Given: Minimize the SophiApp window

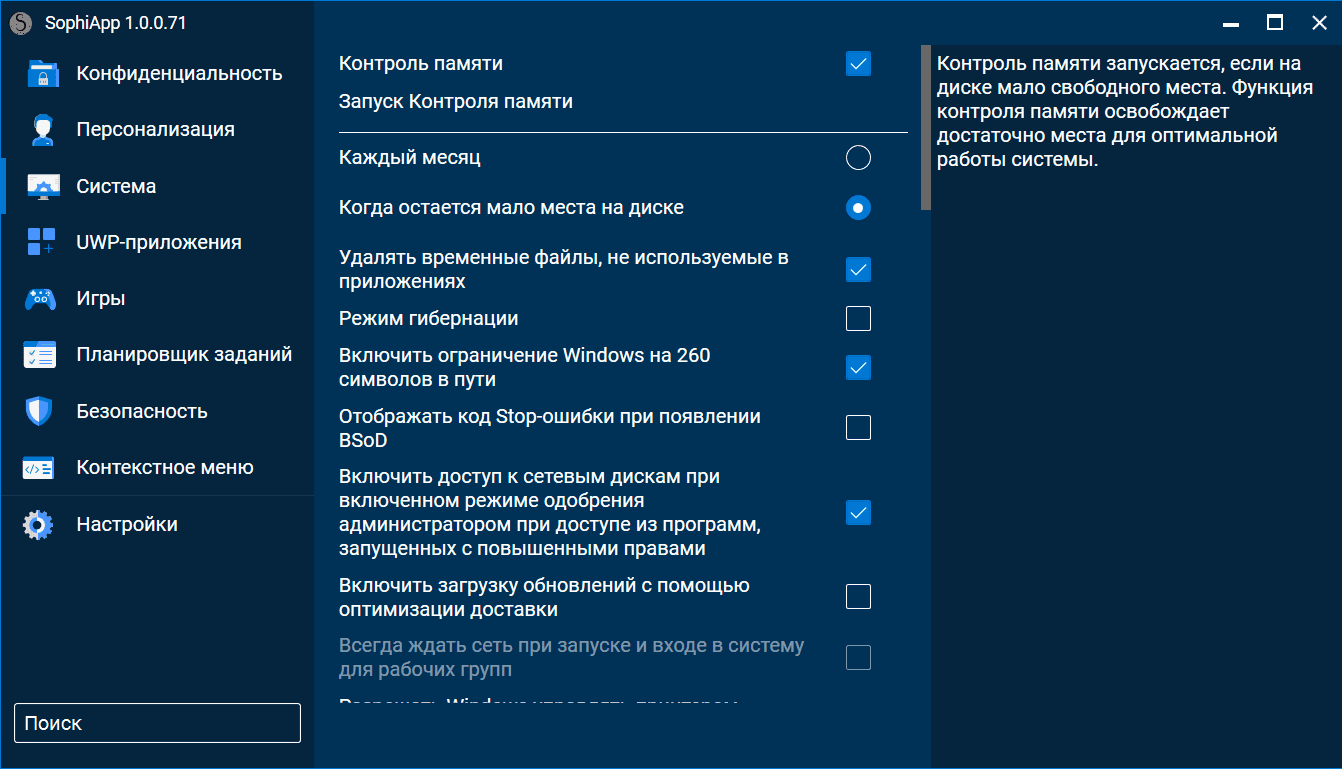Looking at the screenshot, I should pos(1231,23).
